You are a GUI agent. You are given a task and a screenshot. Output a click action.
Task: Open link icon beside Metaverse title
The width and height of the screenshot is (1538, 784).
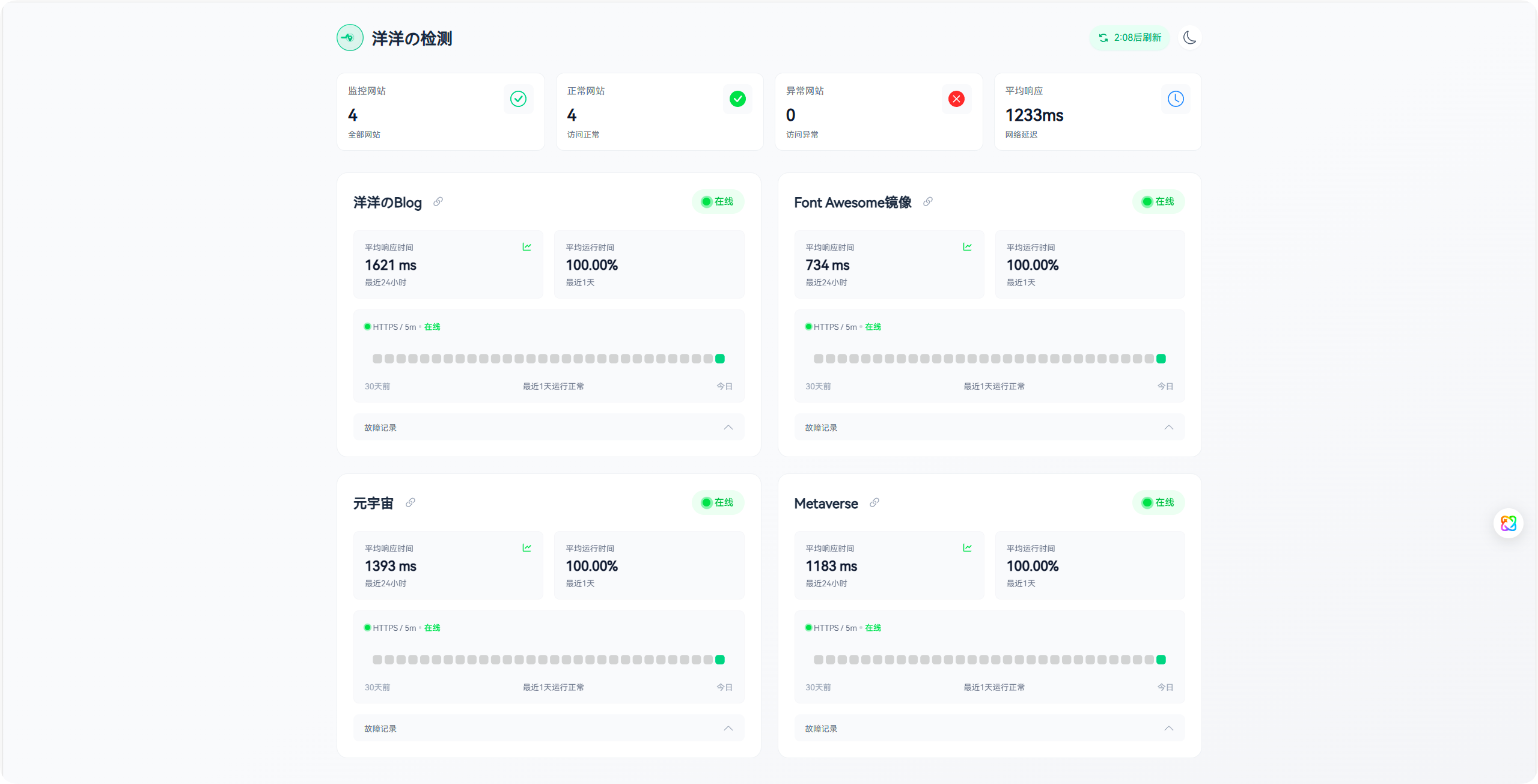coord(874,503)
